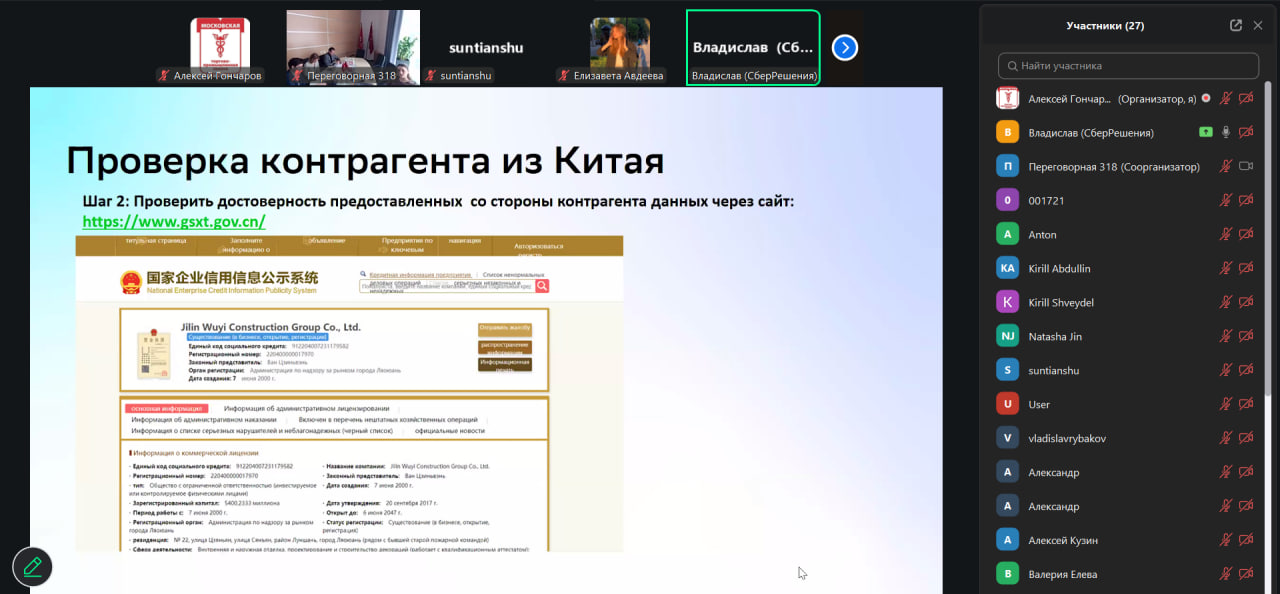Close the Участники side panel
The width and height of the screenshot is (1280, 594).
point(1258,25)
